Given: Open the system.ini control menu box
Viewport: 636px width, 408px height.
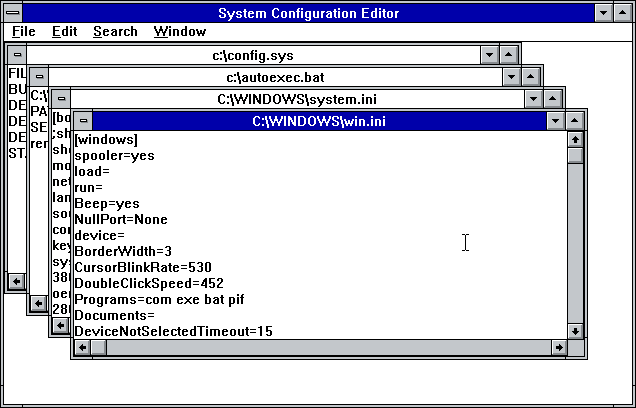Looking at the screenshot, I should click(60, 99).
